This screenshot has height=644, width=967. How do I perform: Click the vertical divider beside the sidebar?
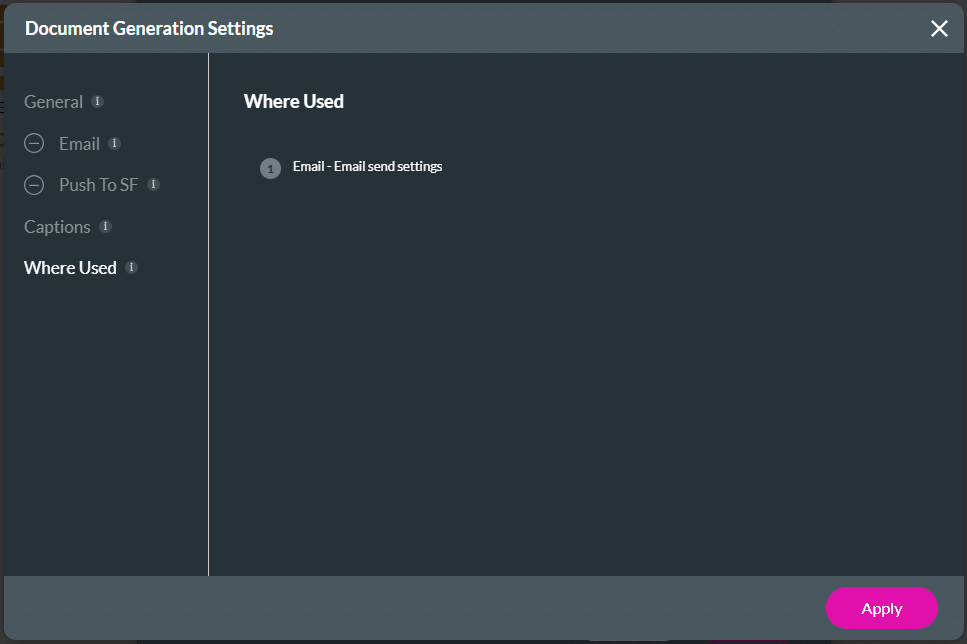[208, 400]
